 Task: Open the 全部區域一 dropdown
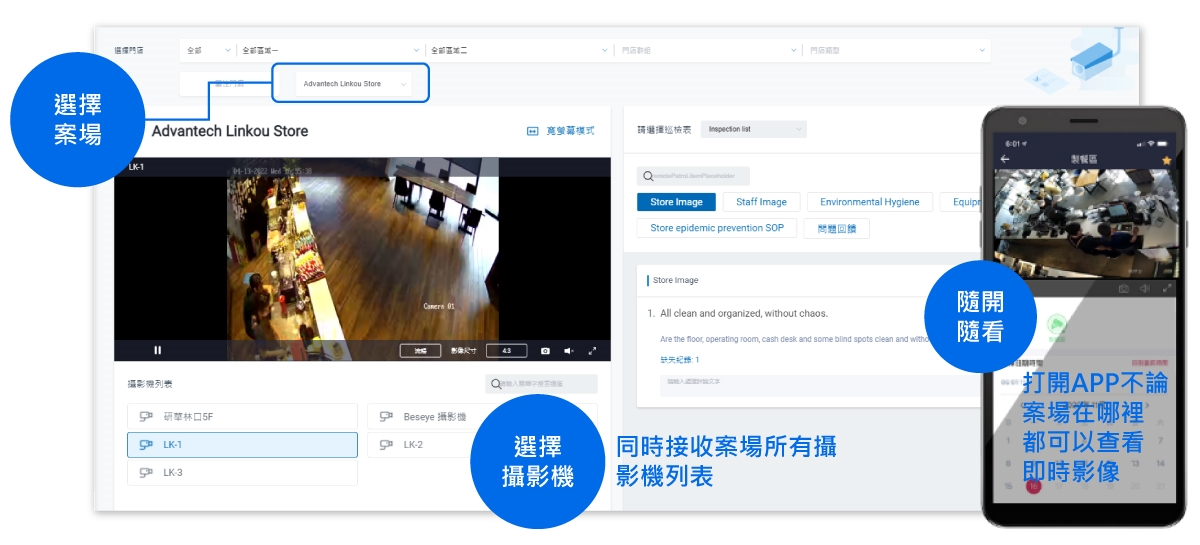pyautogui.click(x=330, y=50)
